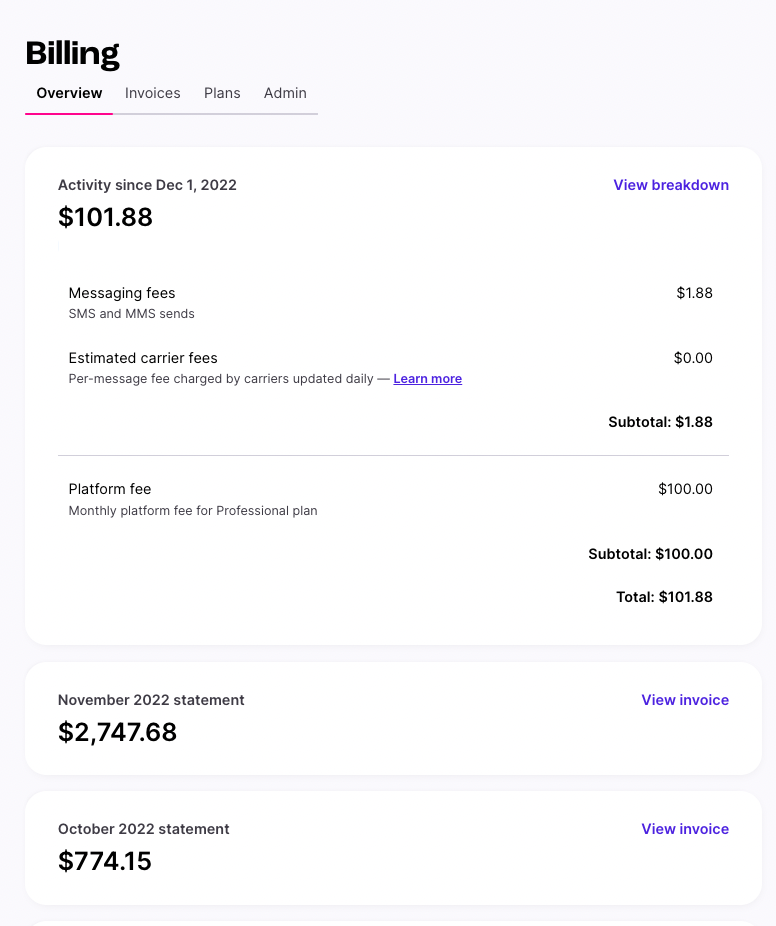Image resolution: width=776 pixels, height=926 pixels.
Task: Select the Overview tab
Action: click(x=69, y=93)
